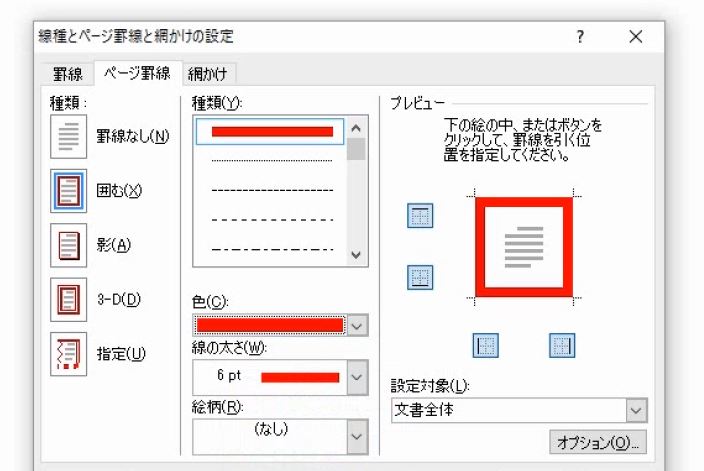This screenshot has width=704, height=471.
Task: Click the red color swatch in 色 field
Action: pyautogui.click(x=270, y=326)
